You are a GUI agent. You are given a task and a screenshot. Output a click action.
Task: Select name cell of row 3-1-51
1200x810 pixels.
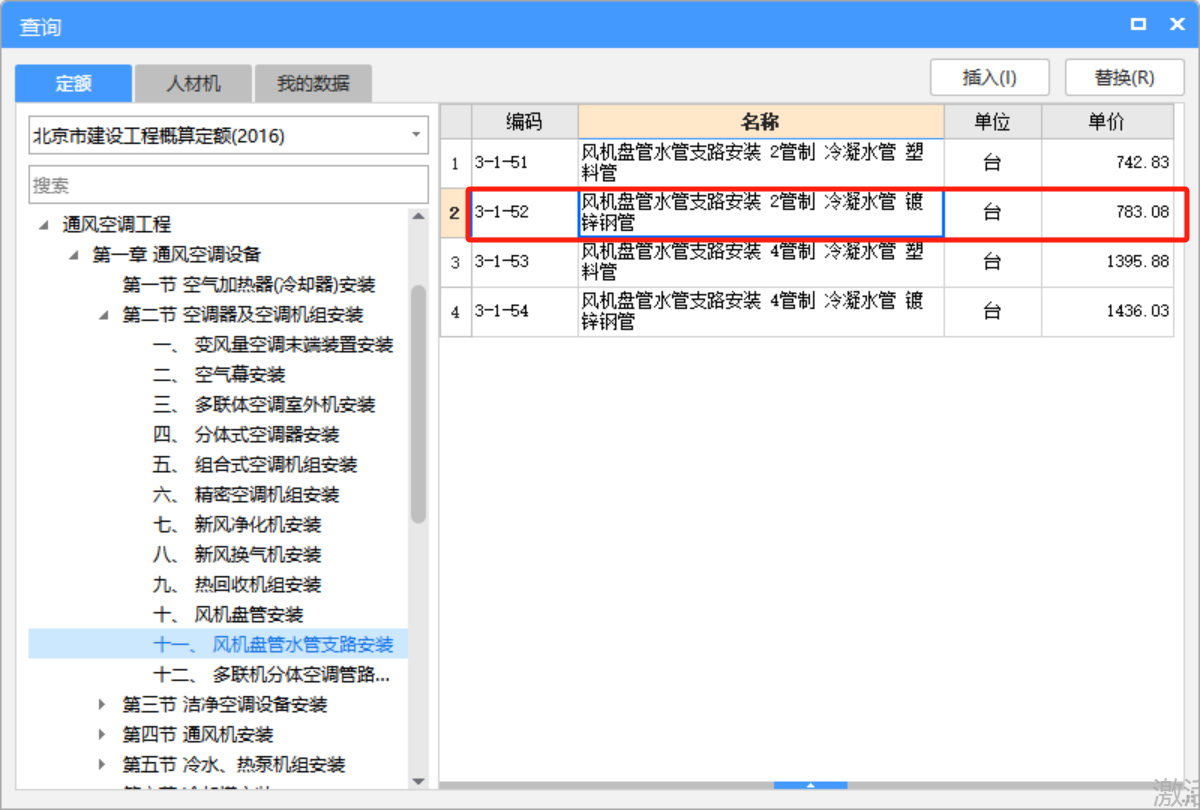pos(761,163)
